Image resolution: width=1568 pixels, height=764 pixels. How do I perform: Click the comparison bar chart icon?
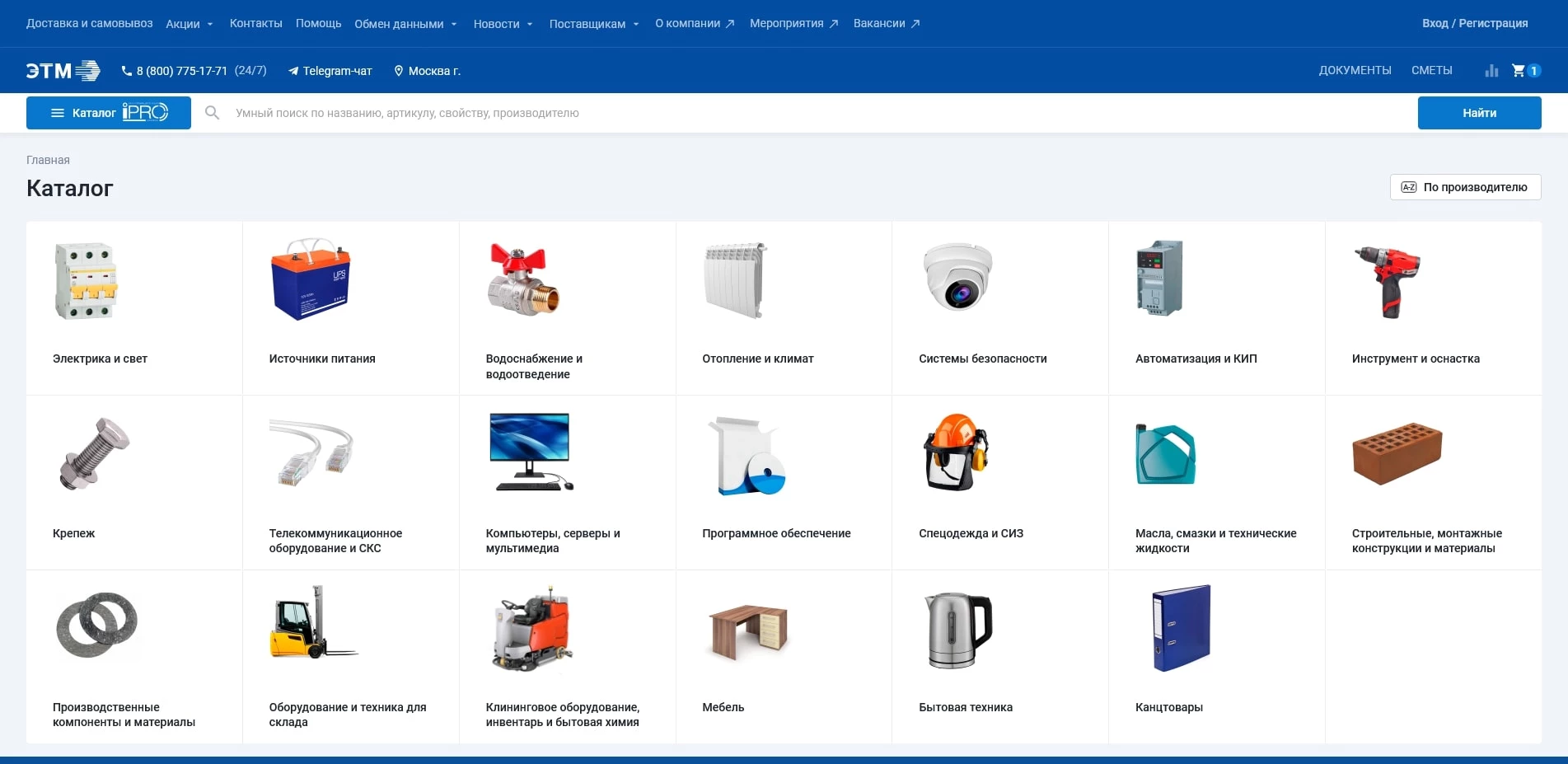(1491, 71)
